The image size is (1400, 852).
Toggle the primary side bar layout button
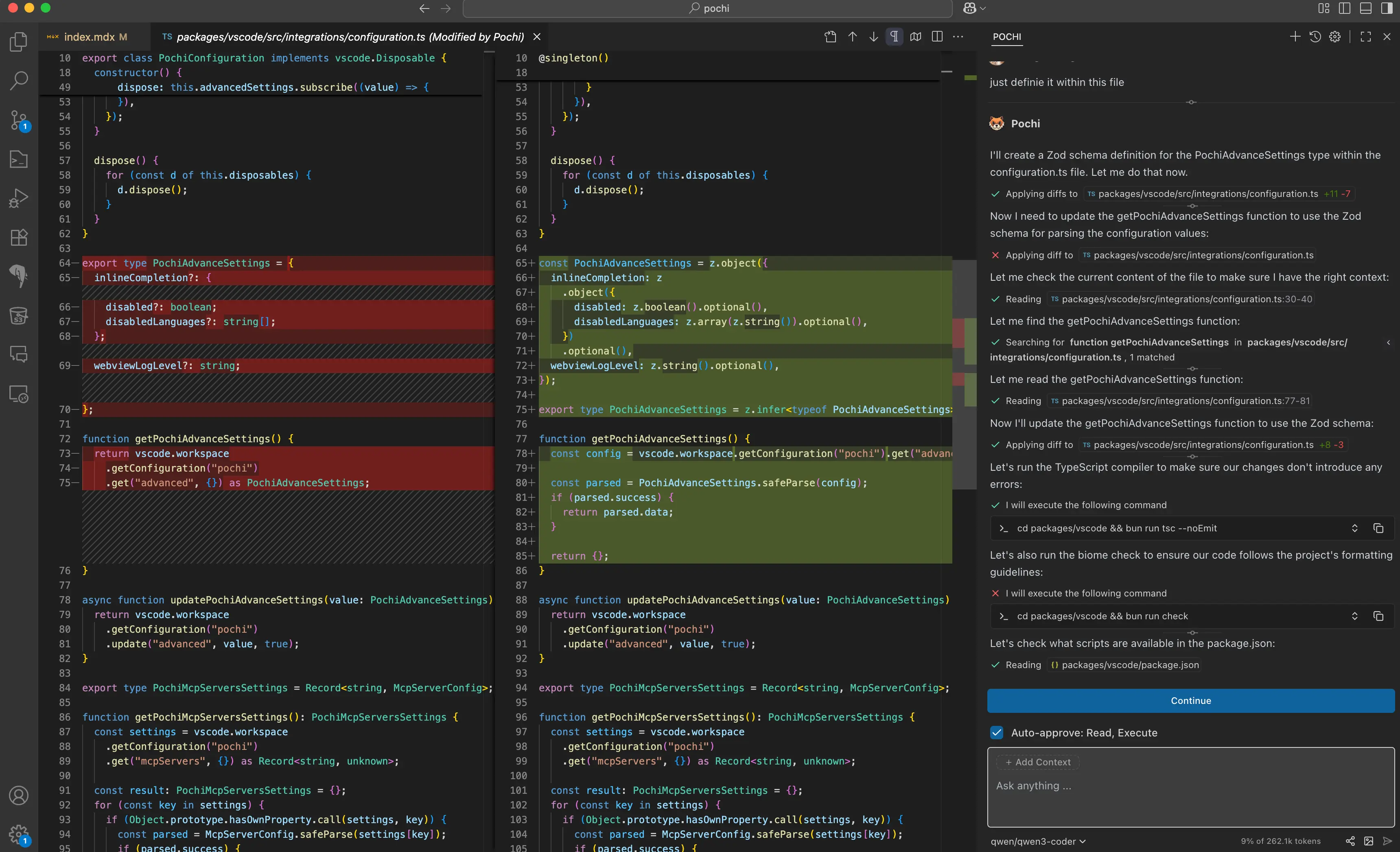[x=1344, y=8]
